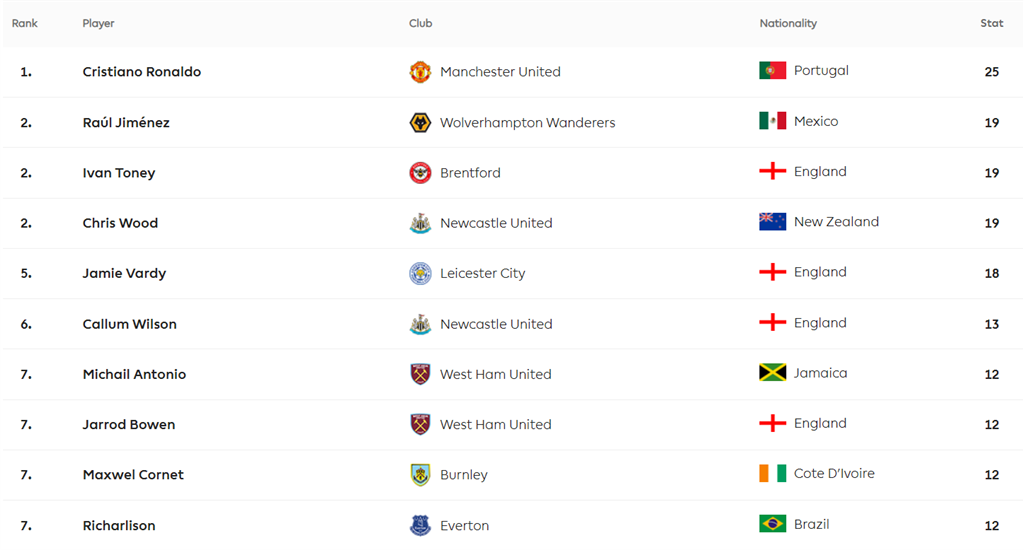Click the Nationality column header
Screen dimensions: 1024x550
(x=788, y=23)
